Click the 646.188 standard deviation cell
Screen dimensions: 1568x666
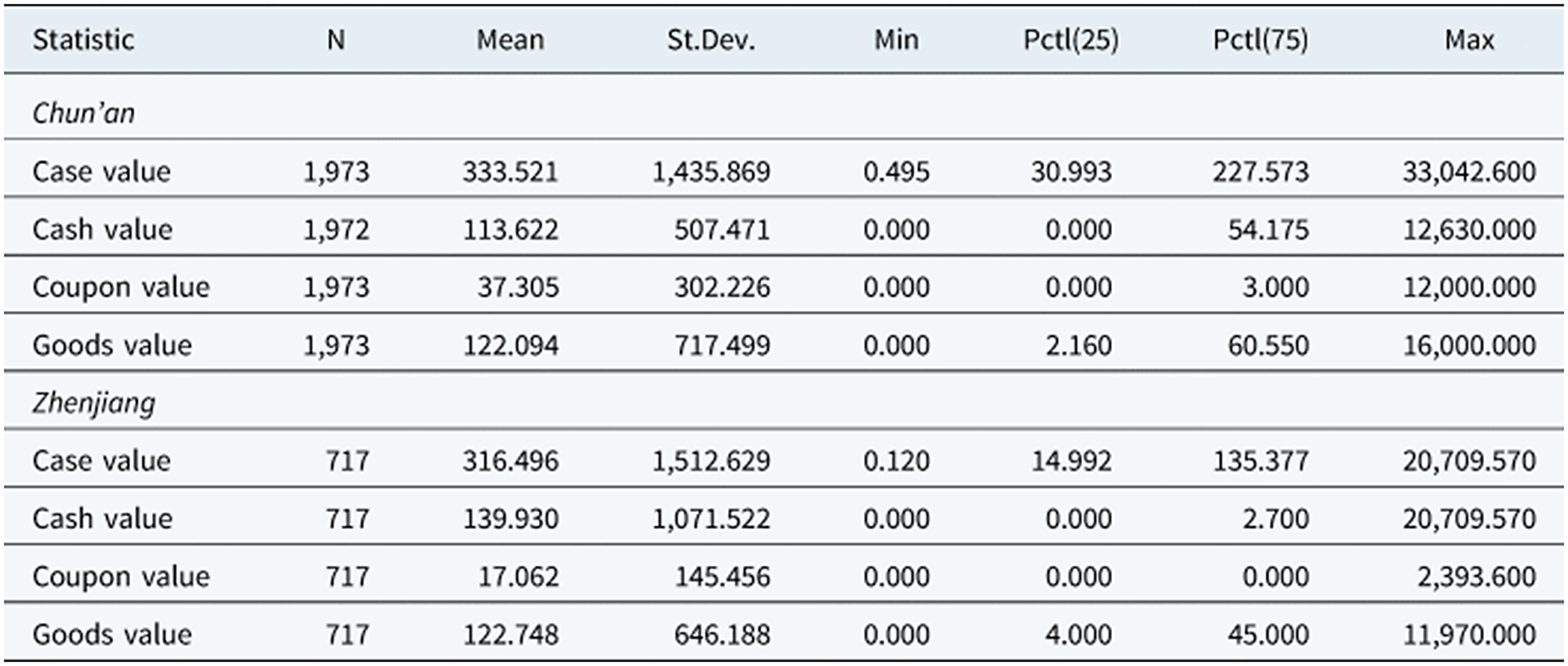[721, 634]
